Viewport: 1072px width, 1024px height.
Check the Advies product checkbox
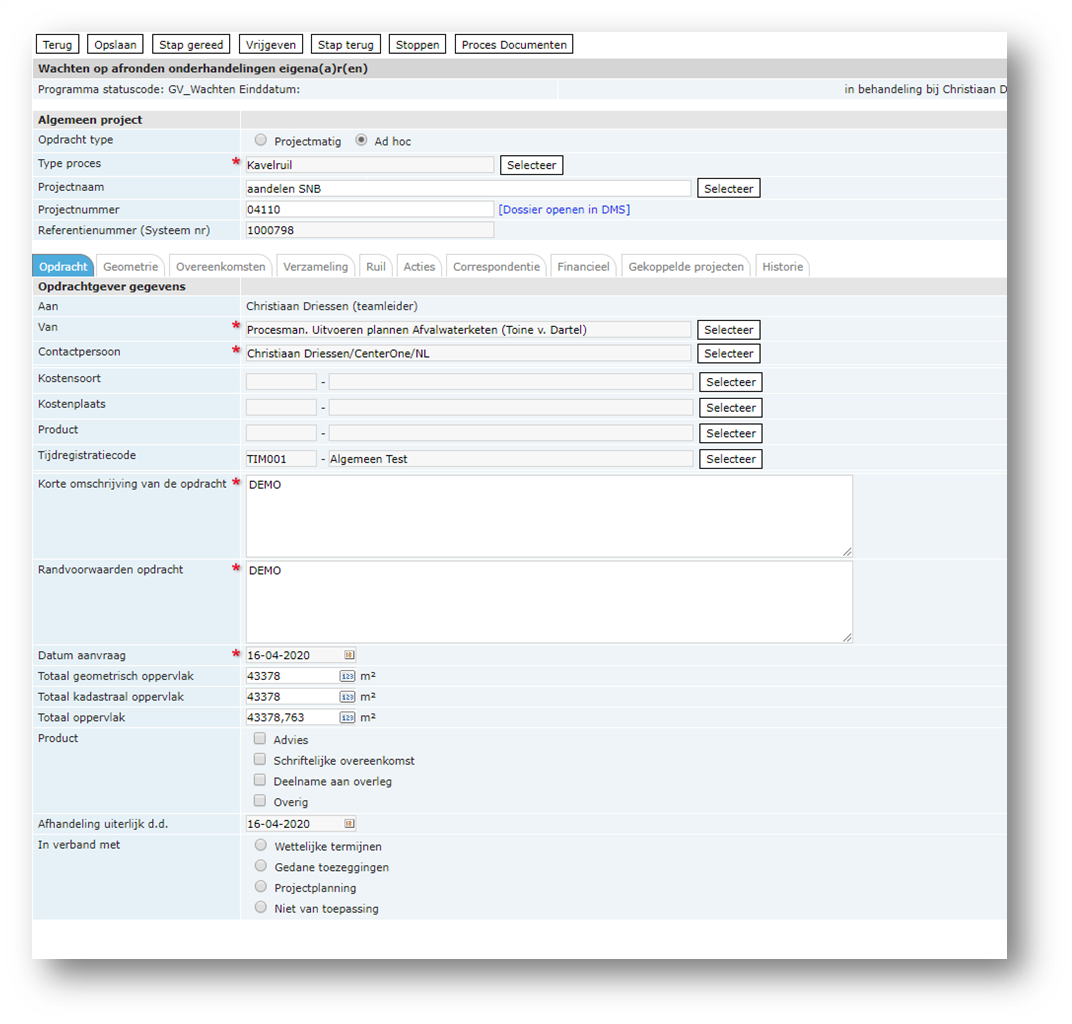coord(260,739)
